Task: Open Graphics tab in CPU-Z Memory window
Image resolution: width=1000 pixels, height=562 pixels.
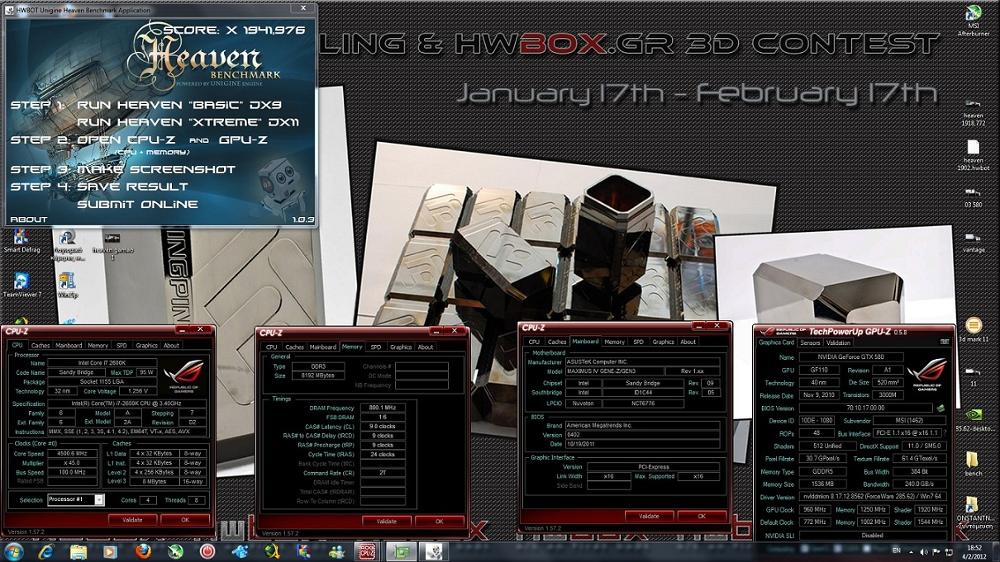Action: click(x=401, y=347)
